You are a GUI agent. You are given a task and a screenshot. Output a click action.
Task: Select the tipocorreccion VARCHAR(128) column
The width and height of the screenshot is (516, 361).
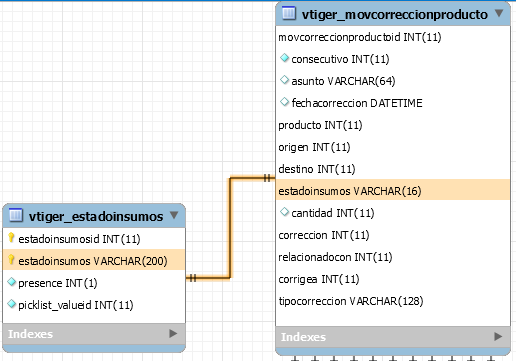393,301
